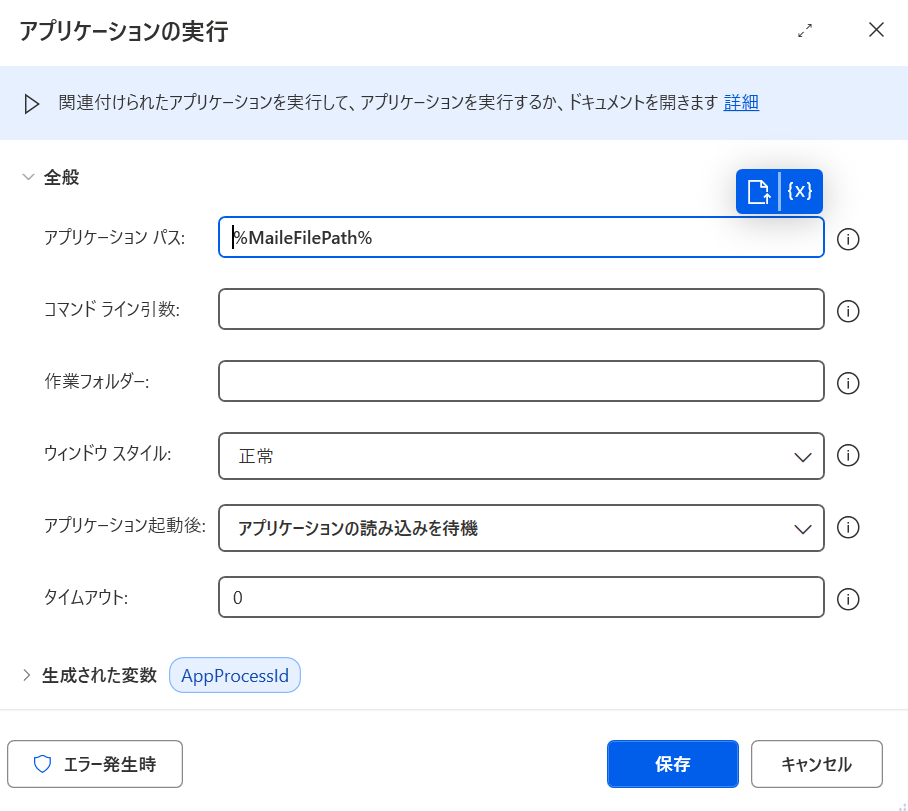Open the エラー発生時 settings

95,764
